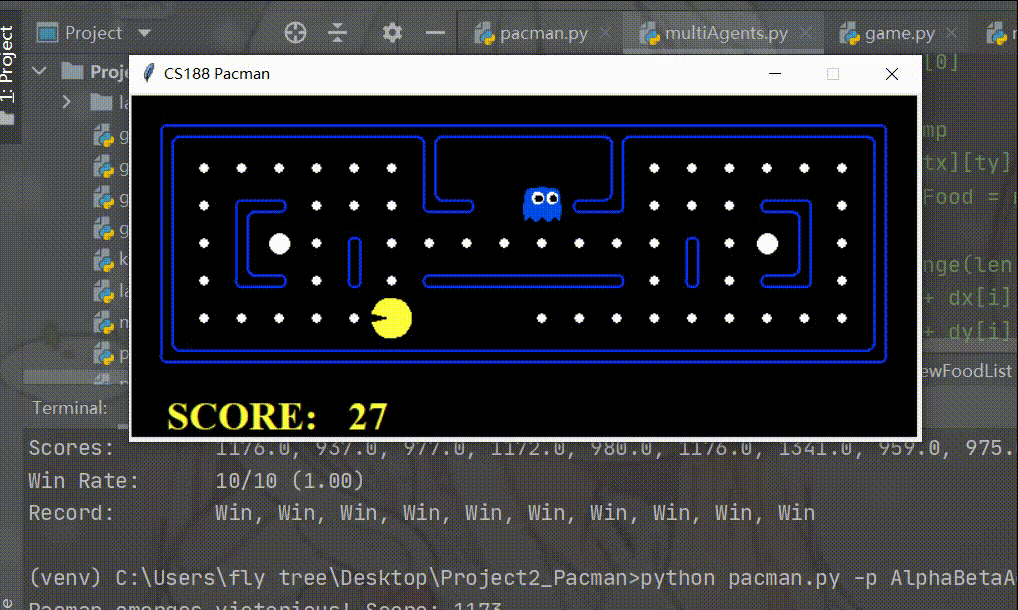
Task: Click the 'ewFoodList' text in the editor
Action: click(967, 371)
